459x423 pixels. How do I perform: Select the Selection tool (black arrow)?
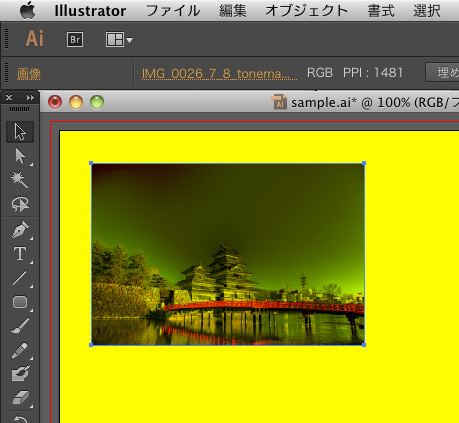[x=20, y=132]
